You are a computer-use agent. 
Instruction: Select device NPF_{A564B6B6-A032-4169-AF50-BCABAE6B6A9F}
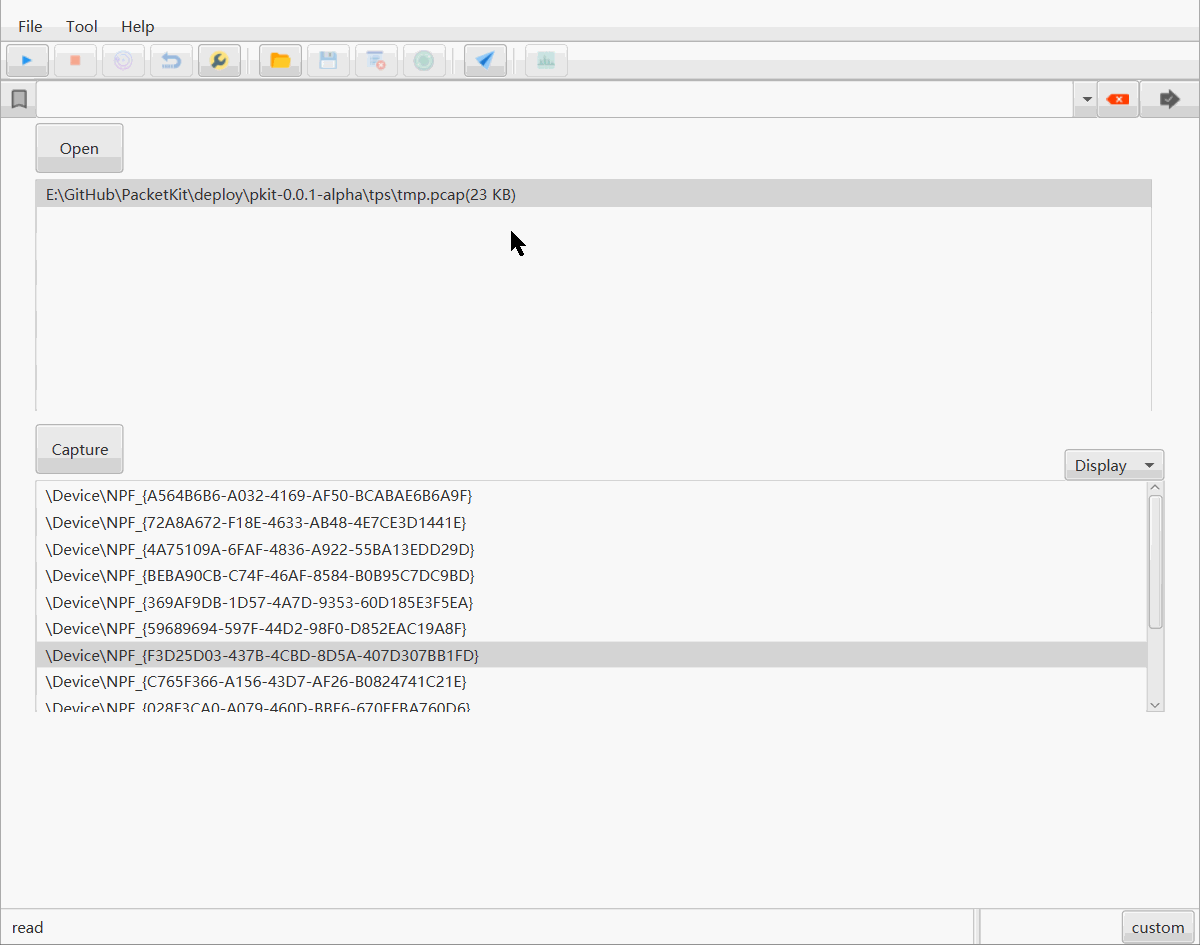(x=591, y=495)
